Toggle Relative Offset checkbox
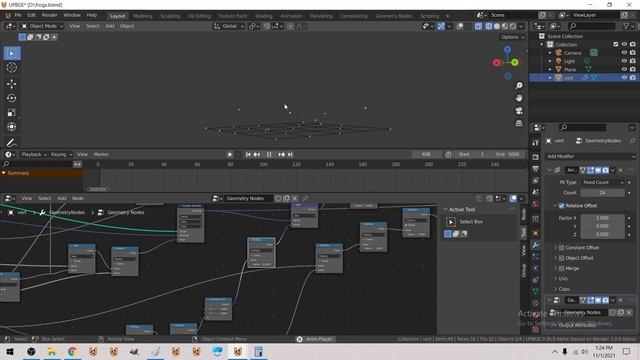 click(x=561, y=206)
